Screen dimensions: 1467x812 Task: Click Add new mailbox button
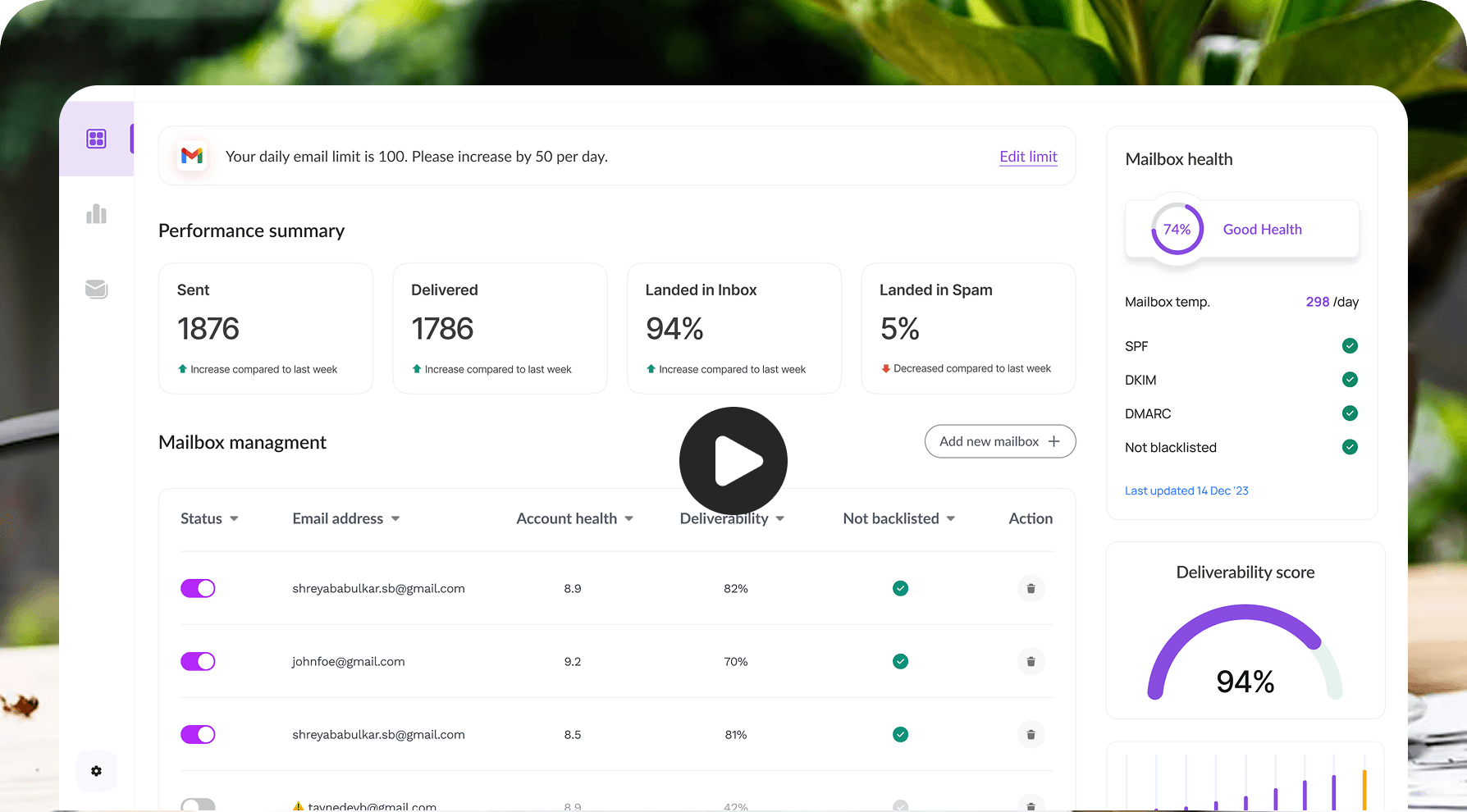1000,441
